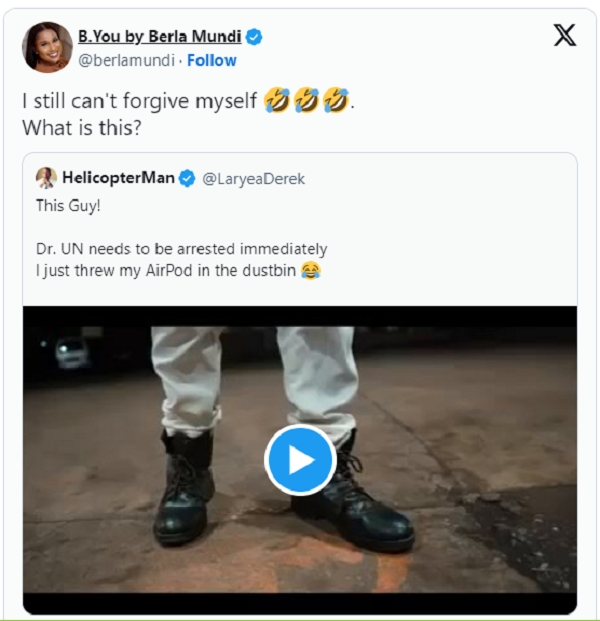Click the X logo in the top corner
The height and width of the screenshot is (621, 600).
(564, 37)
